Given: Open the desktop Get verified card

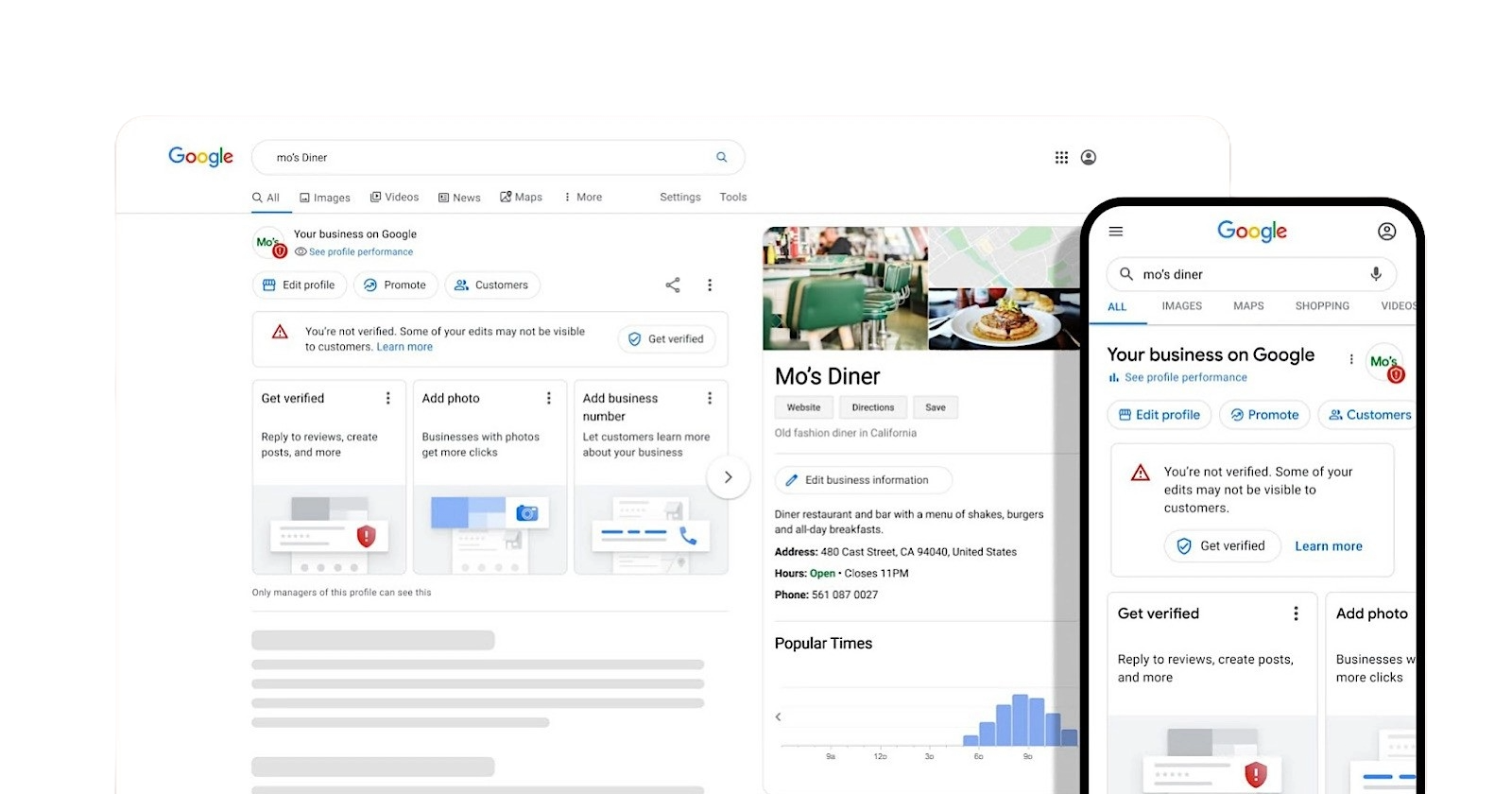Looking at the screenshot, I should coord(329,477).
